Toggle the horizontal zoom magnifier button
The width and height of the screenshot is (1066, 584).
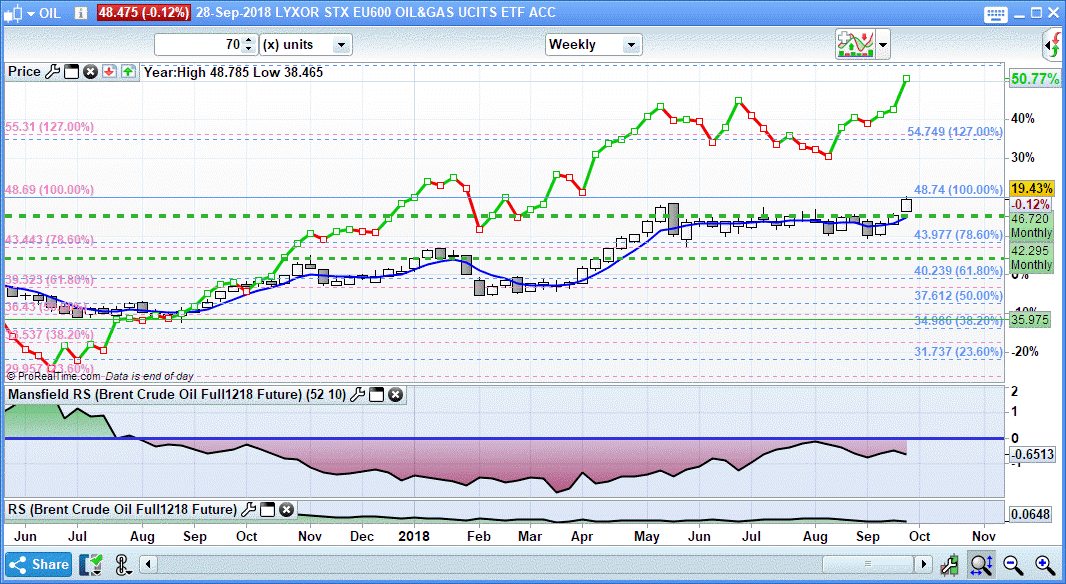[981, 564]
